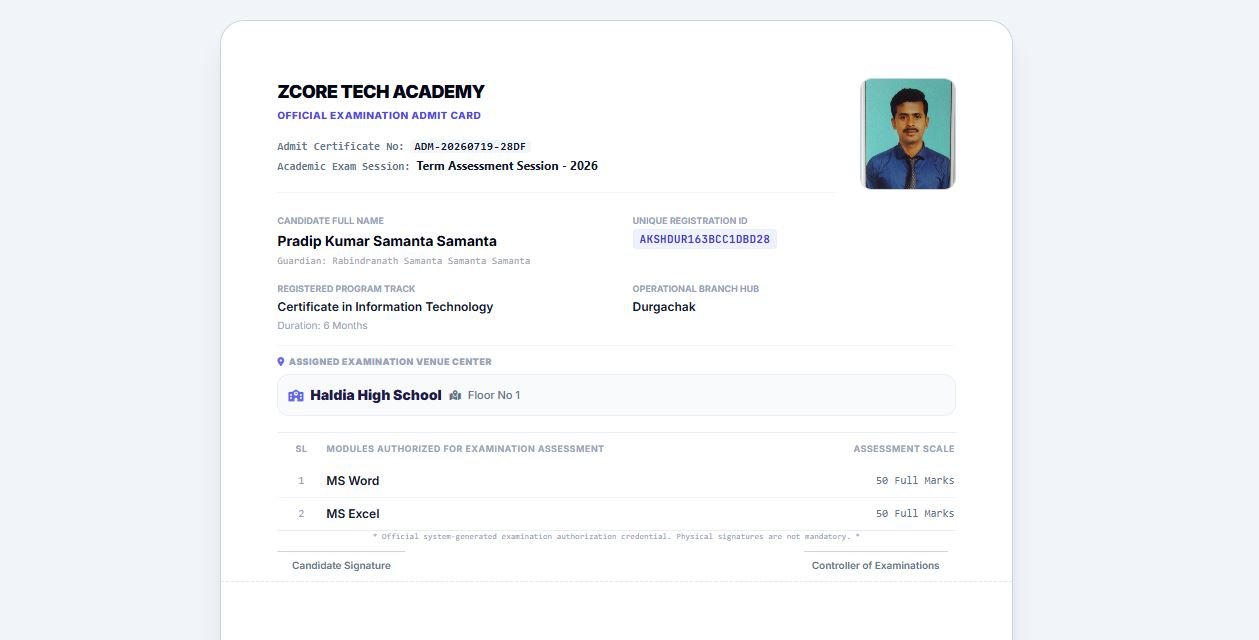
Task: Select registration ID AKSHDUR163BCC1DBD28
Action: click(705, 240)
